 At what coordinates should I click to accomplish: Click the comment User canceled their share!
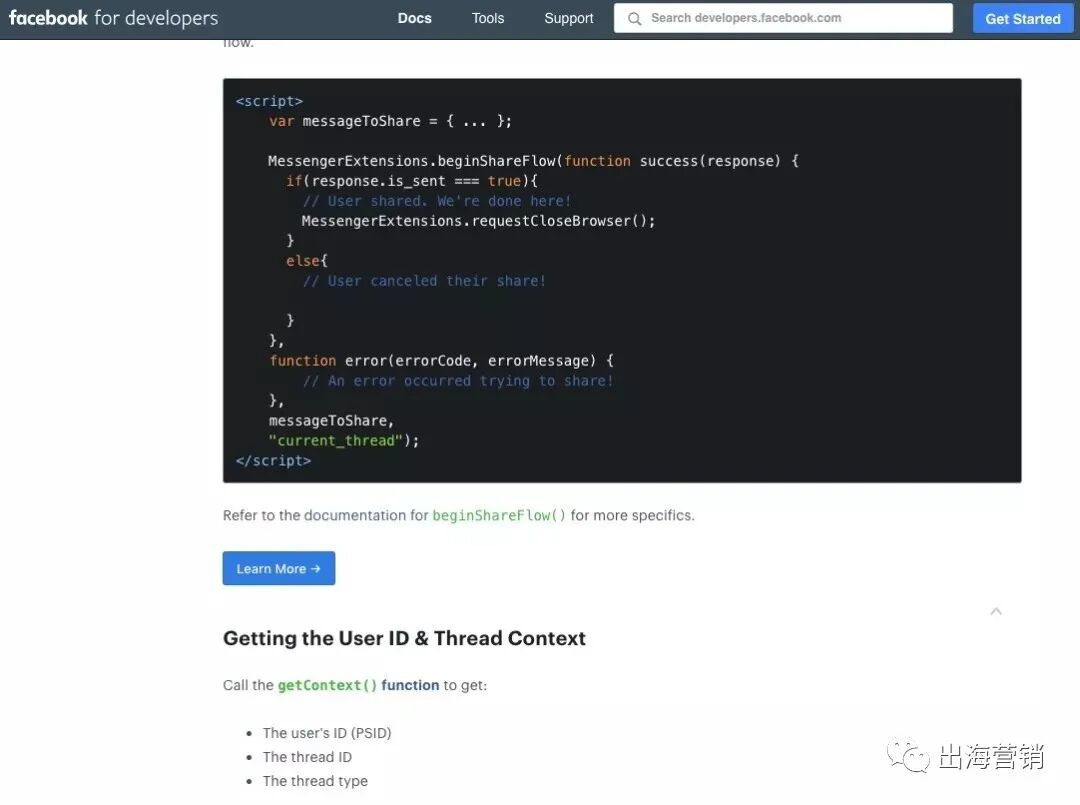[x=424, y=281]
